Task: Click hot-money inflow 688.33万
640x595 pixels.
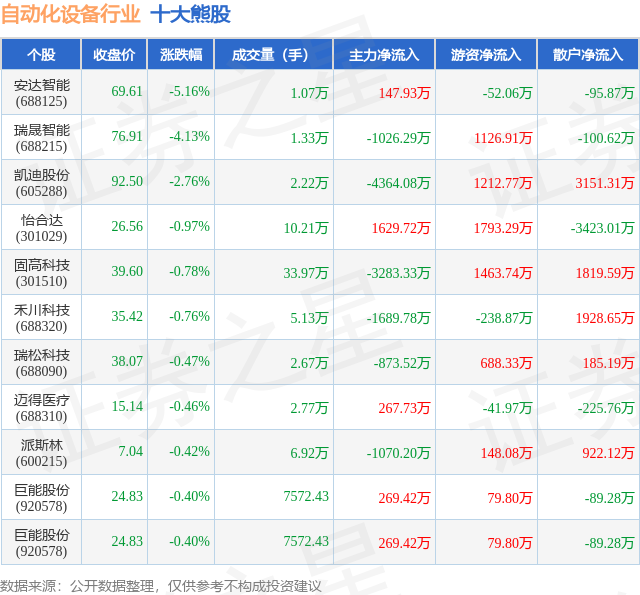Action: (506, 363)
